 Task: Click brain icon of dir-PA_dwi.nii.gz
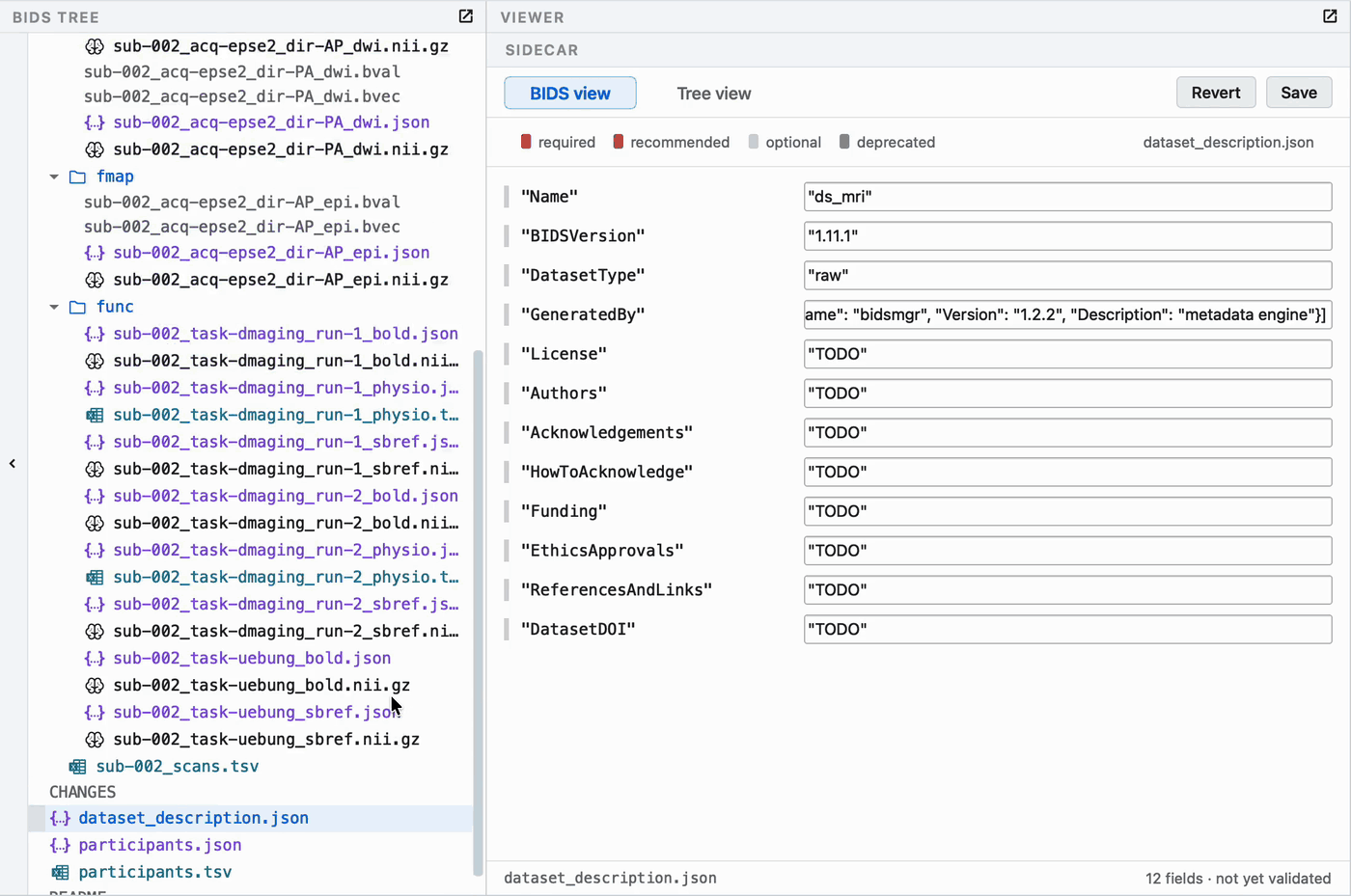[x=95, y=149]
